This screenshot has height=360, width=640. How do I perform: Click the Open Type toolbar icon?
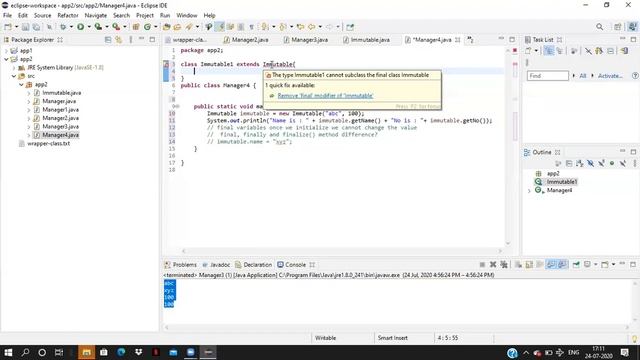point(166,27)
